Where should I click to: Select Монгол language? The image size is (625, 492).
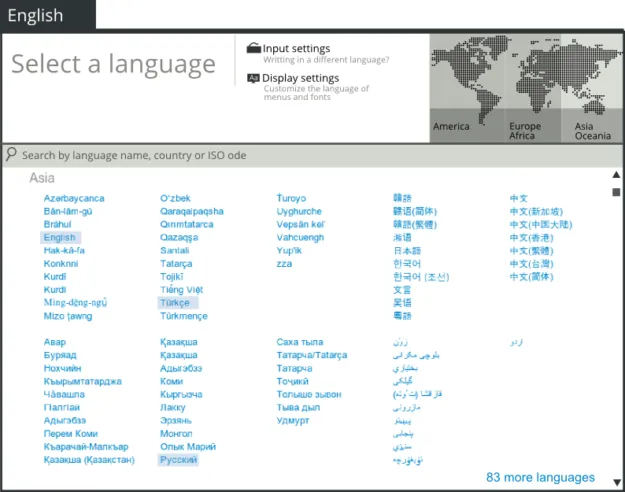(x=176, y=433)
